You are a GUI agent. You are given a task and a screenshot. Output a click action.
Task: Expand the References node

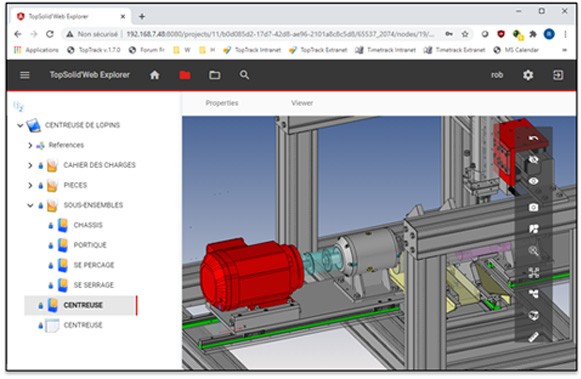tap(30, 145)
